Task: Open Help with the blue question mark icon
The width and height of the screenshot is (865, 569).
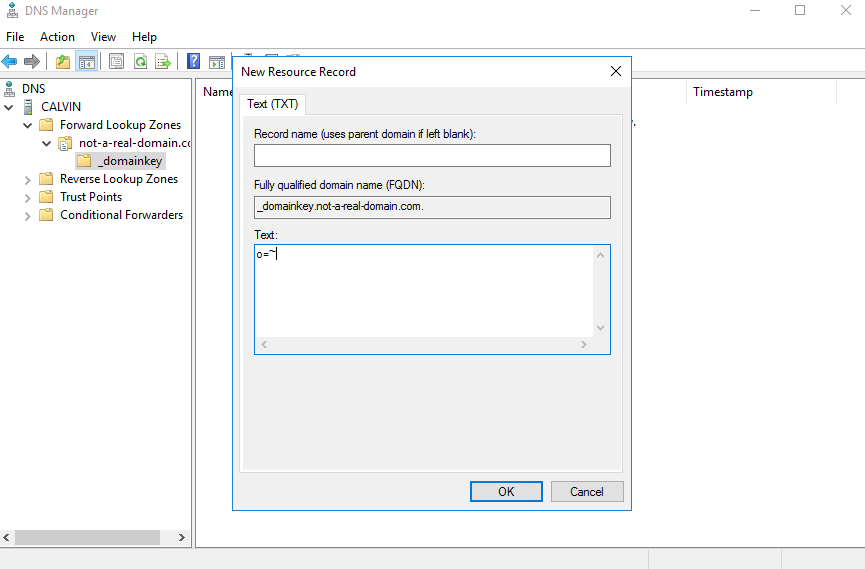Action: (194, 61)
